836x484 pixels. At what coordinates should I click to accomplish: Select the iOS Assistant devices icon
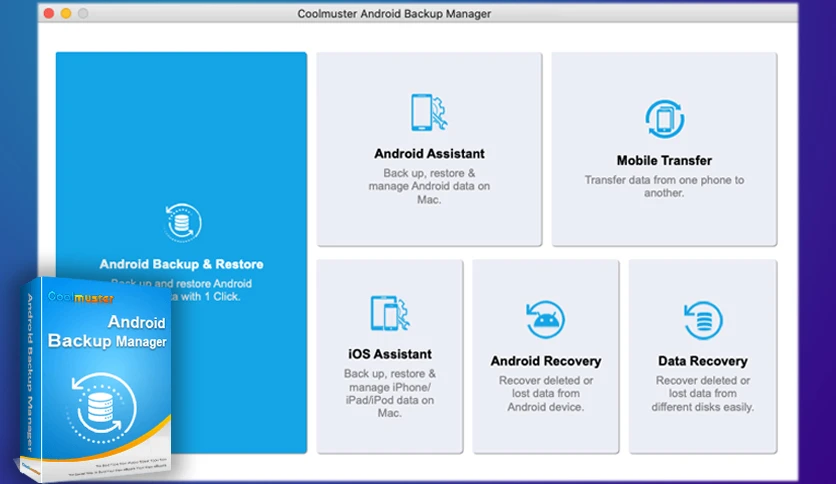(x=390, y=313)
